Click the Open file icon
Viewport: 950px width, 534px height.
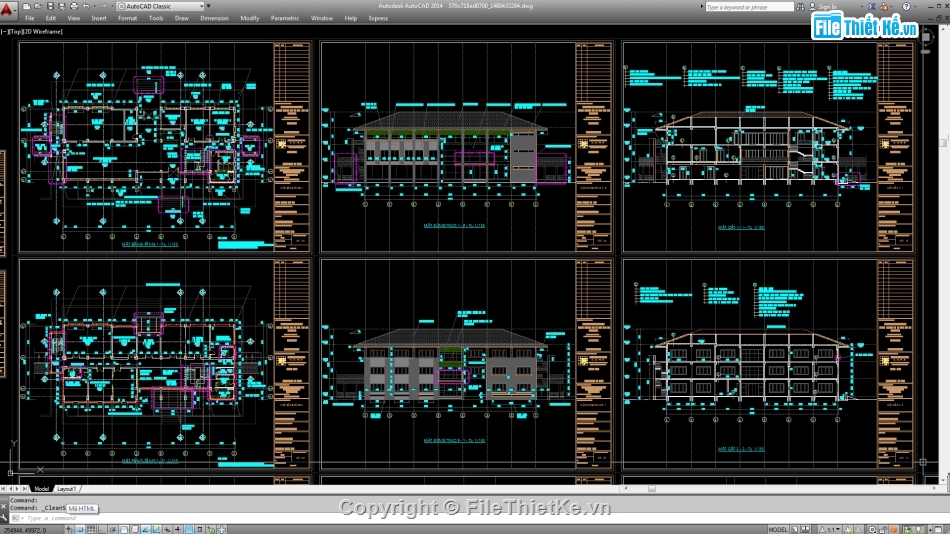tap(37, 6)
